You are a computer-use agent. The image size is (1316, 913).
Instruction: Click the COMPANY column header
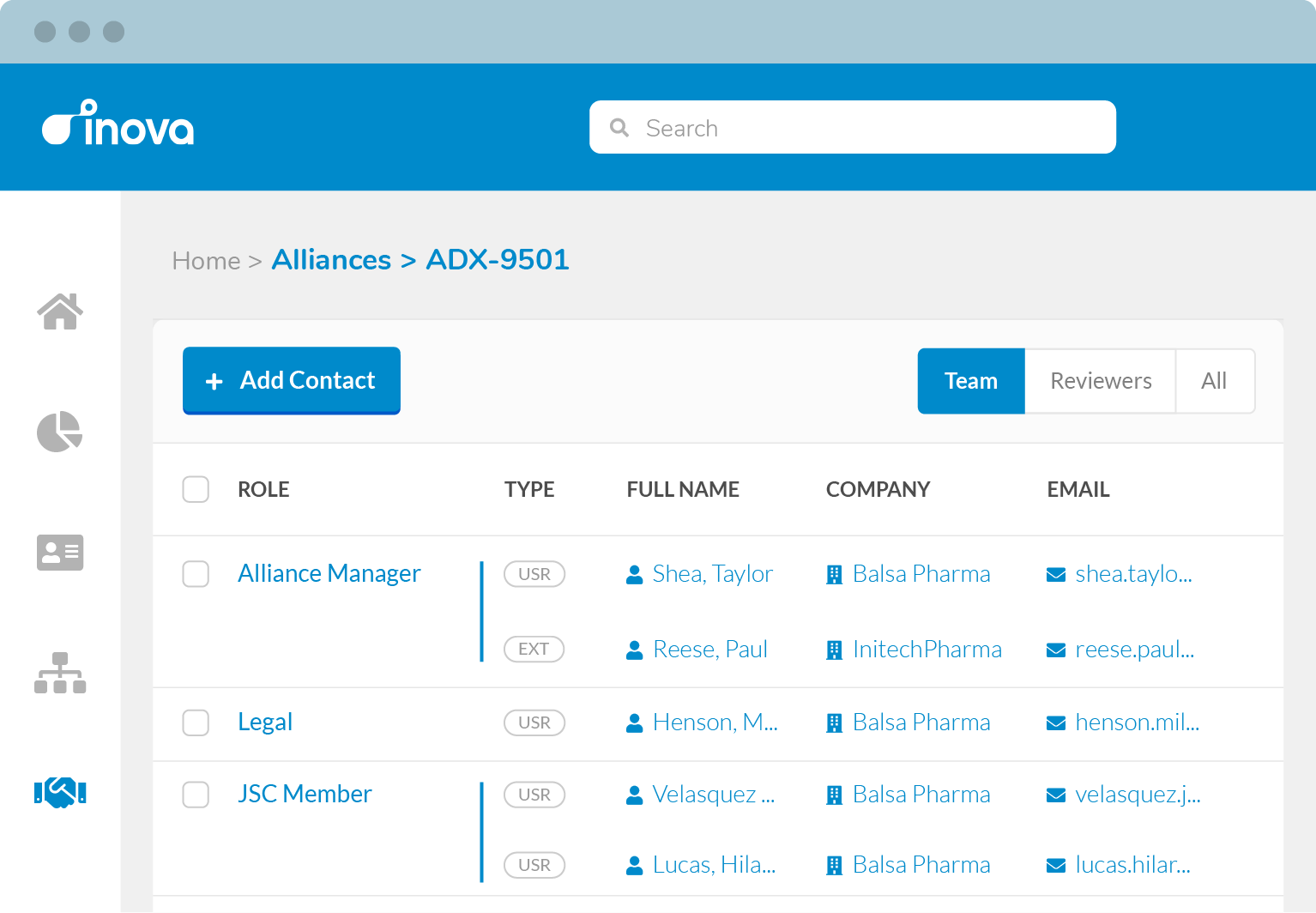[878, 489]
